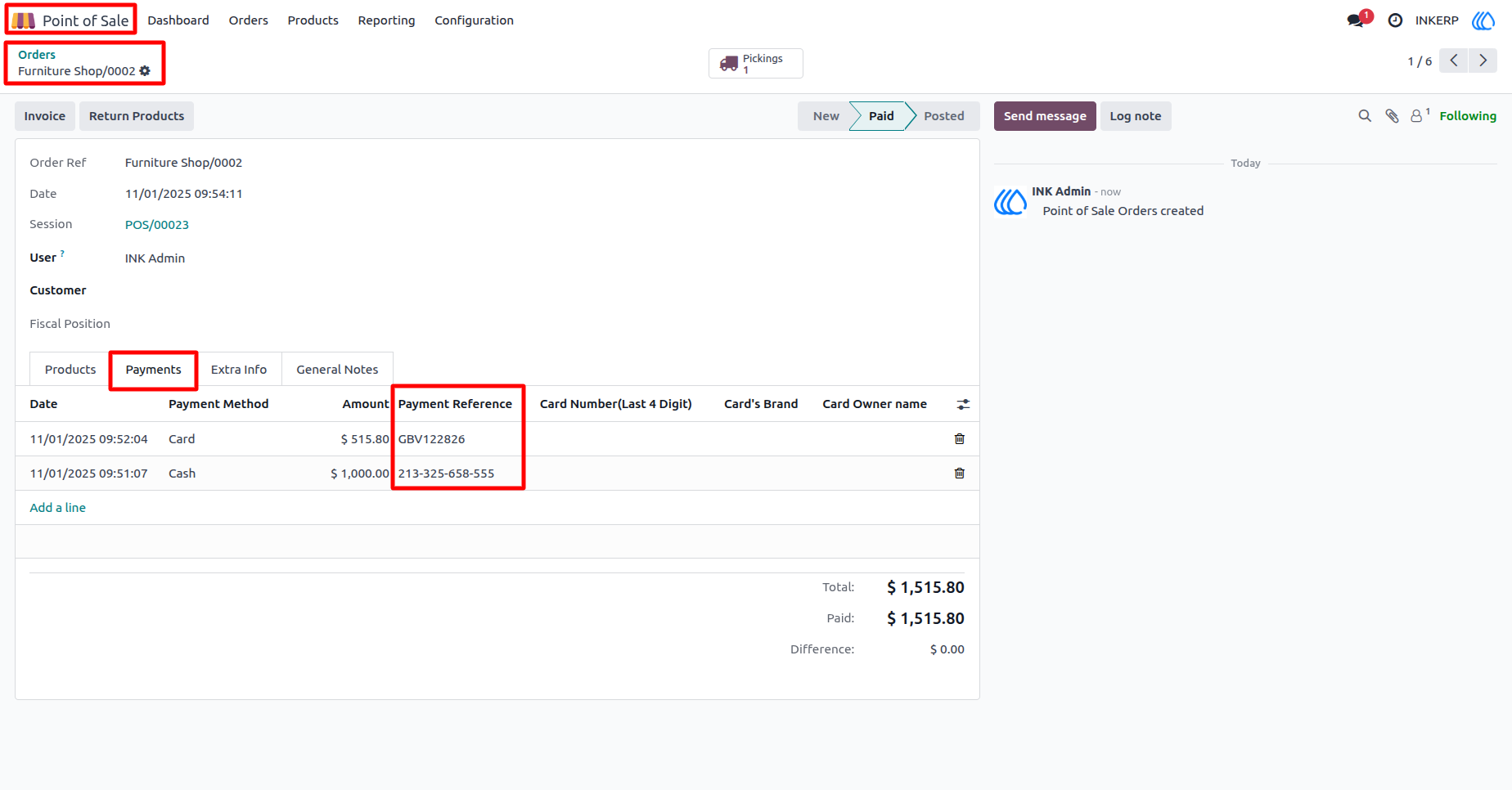
Task: Click Add a line in payments
Action: pyautogui.click(x=57, y=508)
